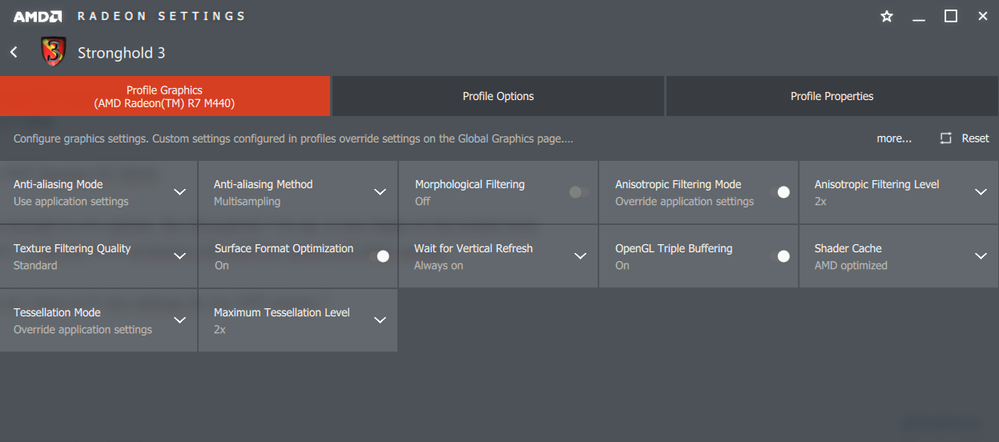Toggle Morphological Filtering switch

pyautogui.click(x=579, y=192)
